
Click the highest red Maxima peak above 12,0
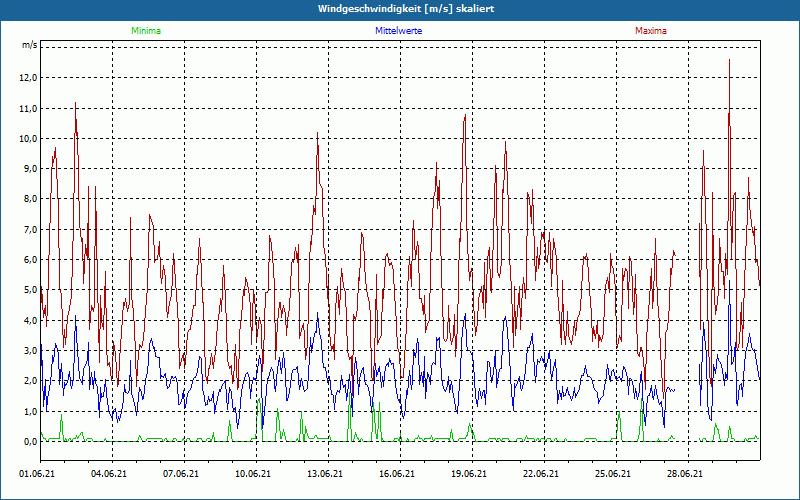point(730,60)
